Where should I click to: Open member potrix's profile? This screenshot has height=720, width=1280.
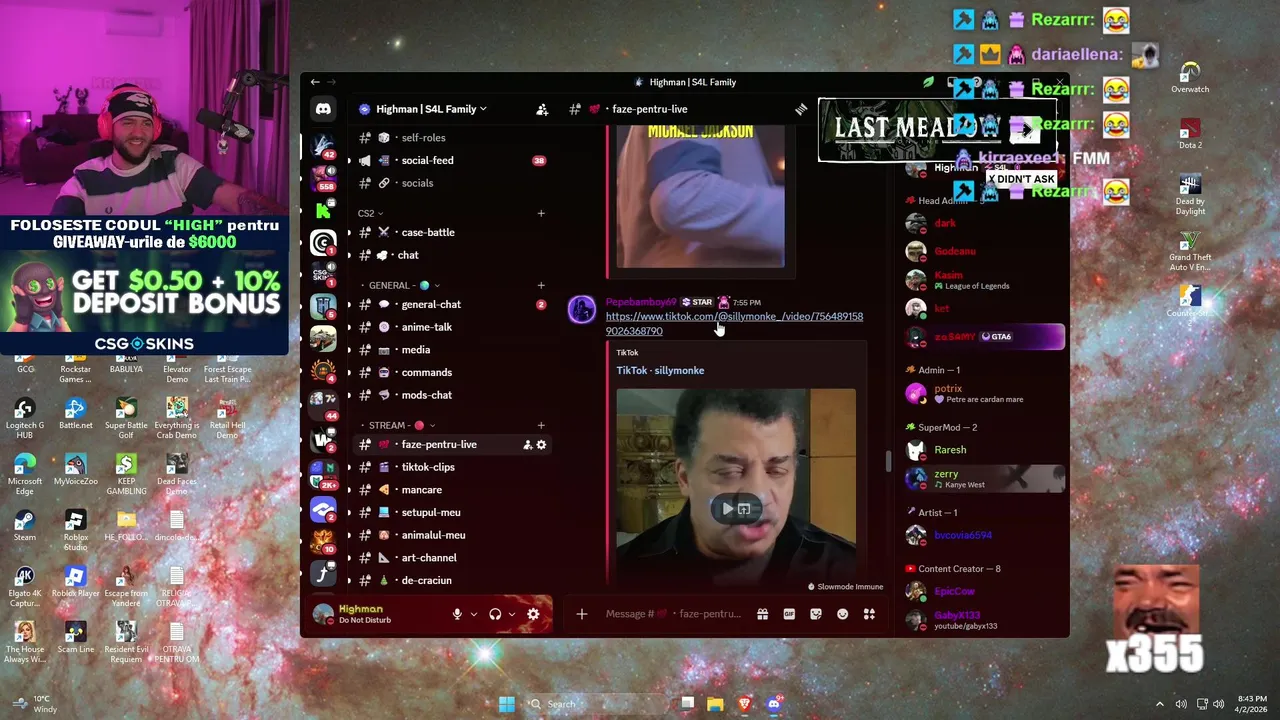(x=984, y=394)
